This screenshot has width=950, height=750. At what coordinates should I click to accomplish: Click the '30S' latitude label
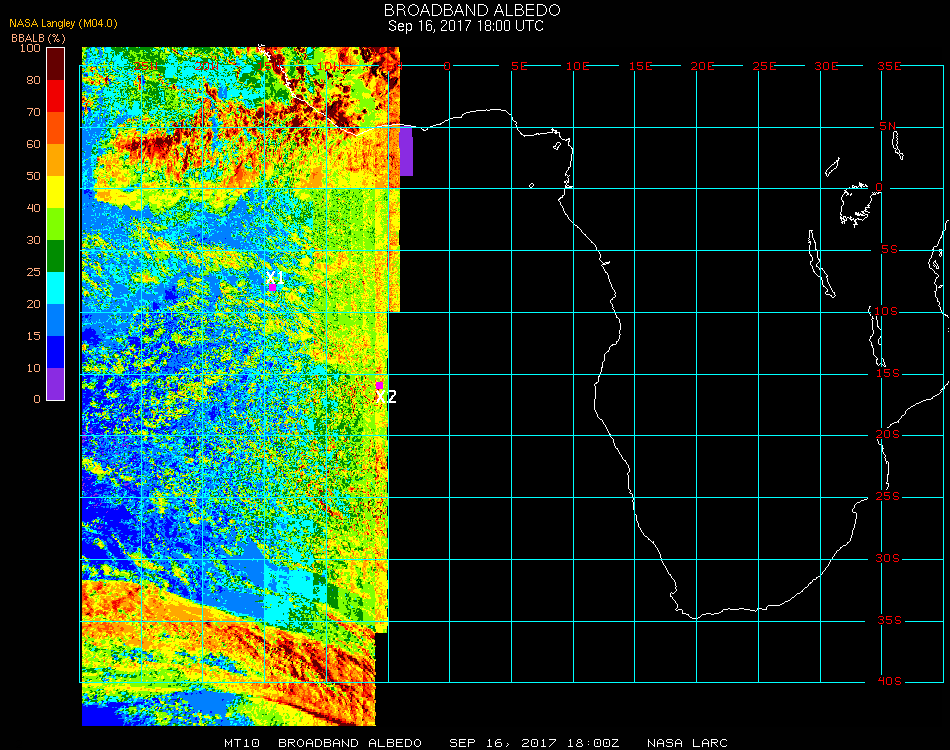pyautogui.click(x=888, y=558)
